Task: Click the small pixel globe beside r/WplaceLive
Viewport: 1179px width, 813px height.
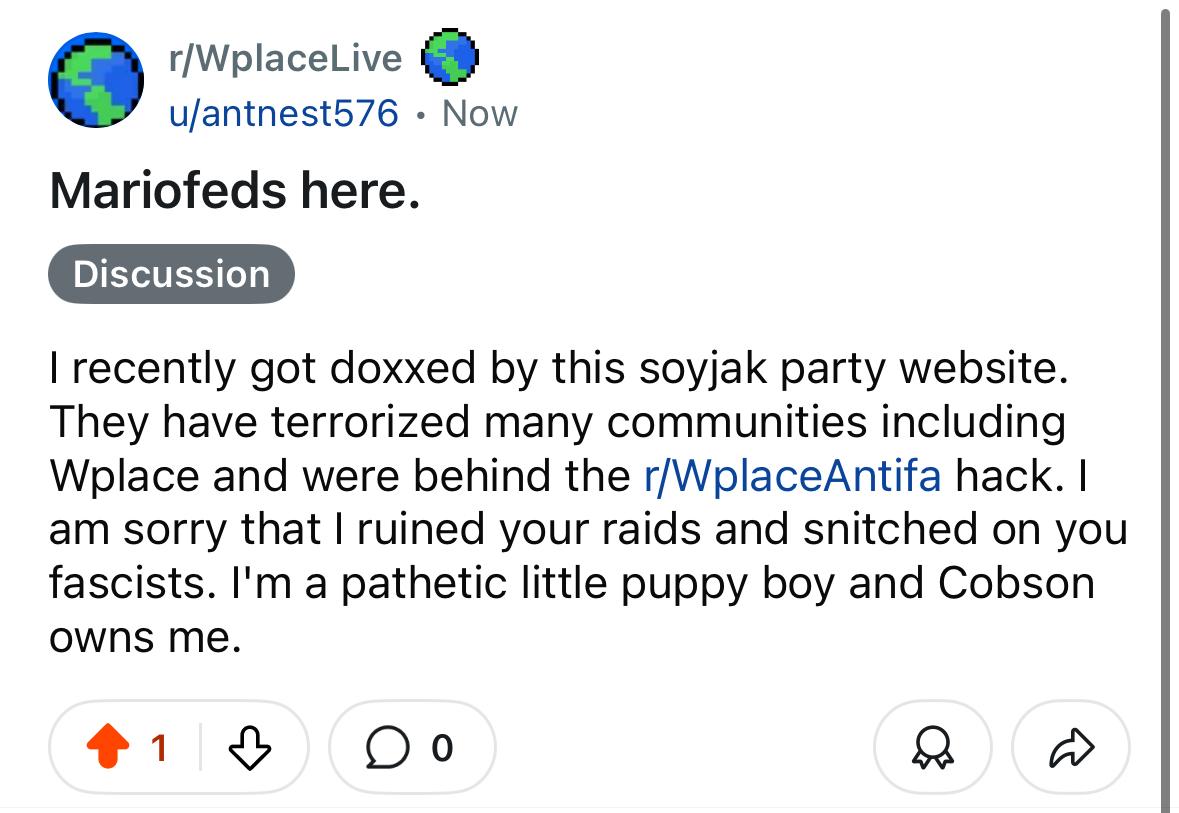Action: pos(451,57)
